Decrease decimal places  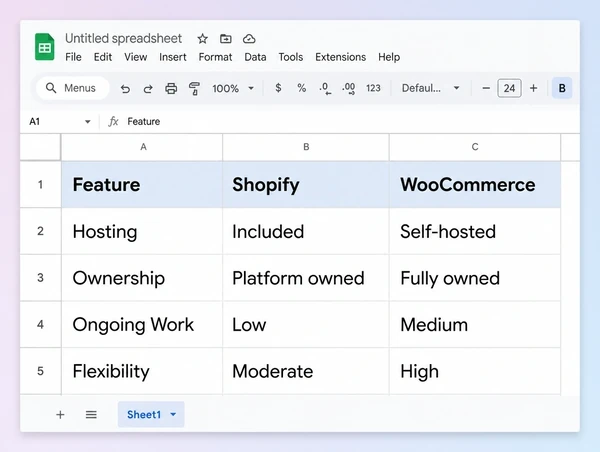[325, 88]
